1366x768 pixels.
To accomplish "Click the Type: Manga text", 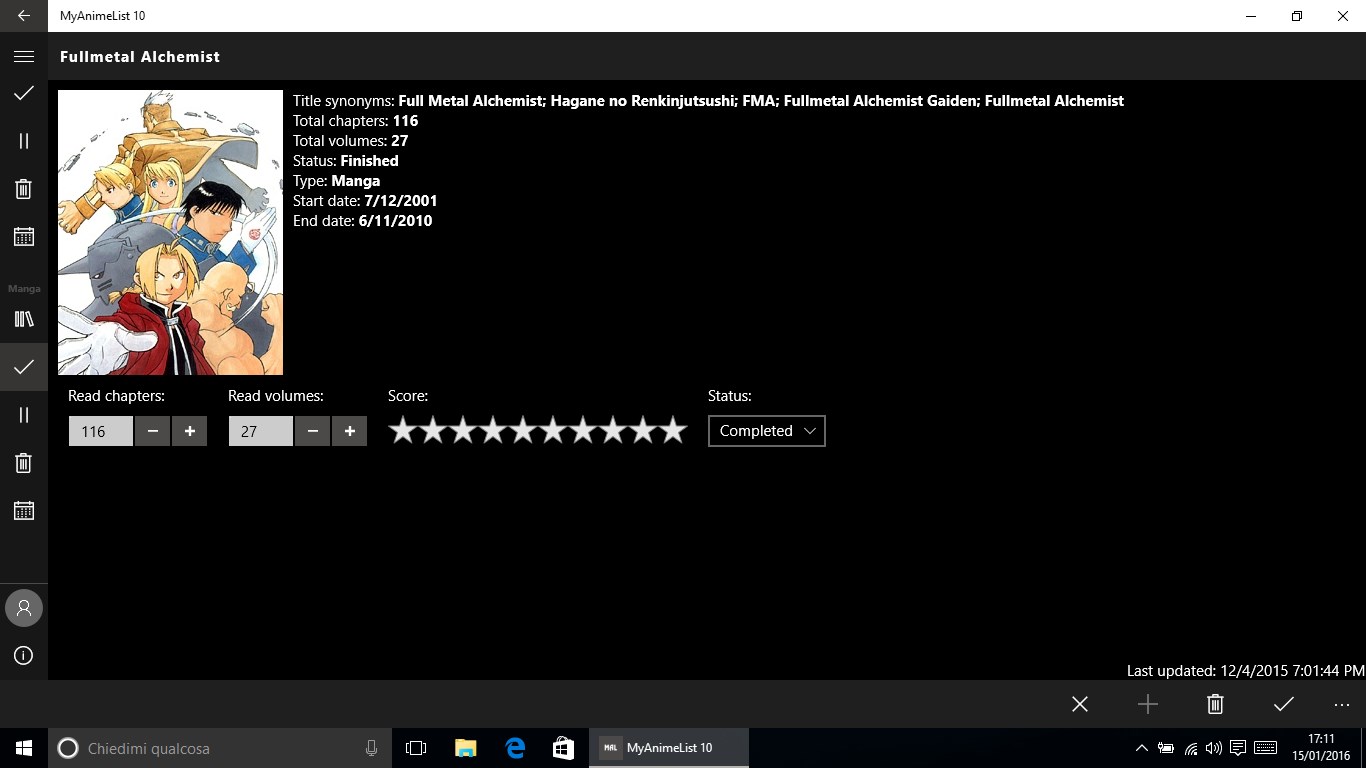I will tap(337, 181).
